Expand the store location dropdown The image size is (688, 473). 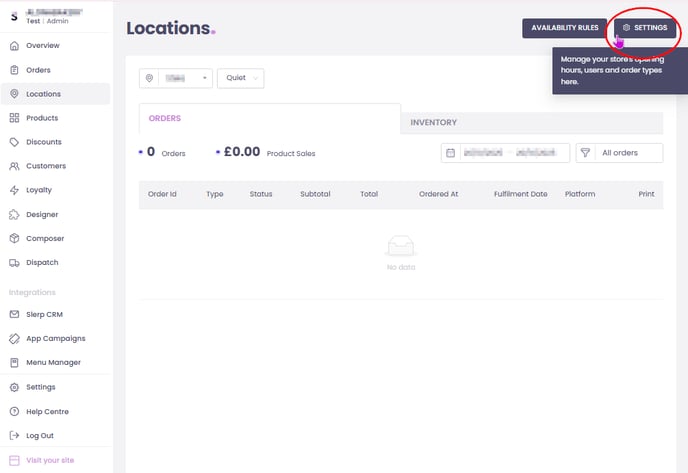(x=175, y=78)
